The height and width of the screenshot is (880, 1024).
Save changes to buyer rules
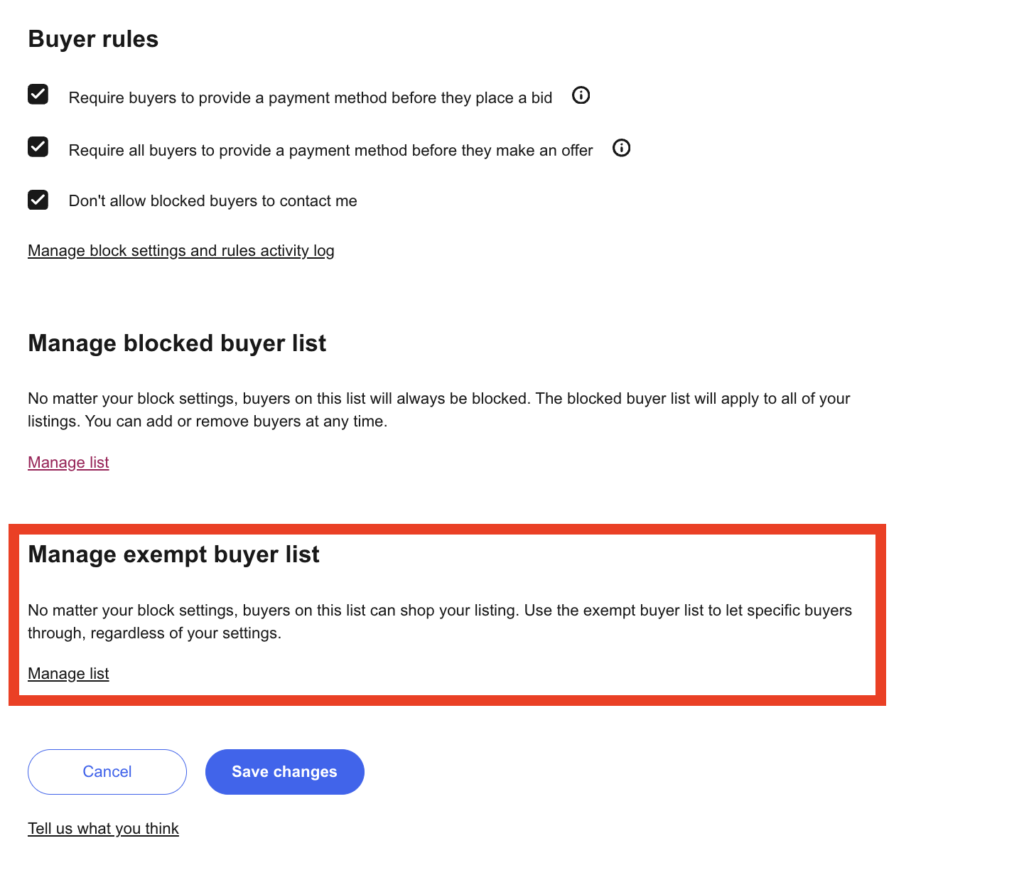285,772
